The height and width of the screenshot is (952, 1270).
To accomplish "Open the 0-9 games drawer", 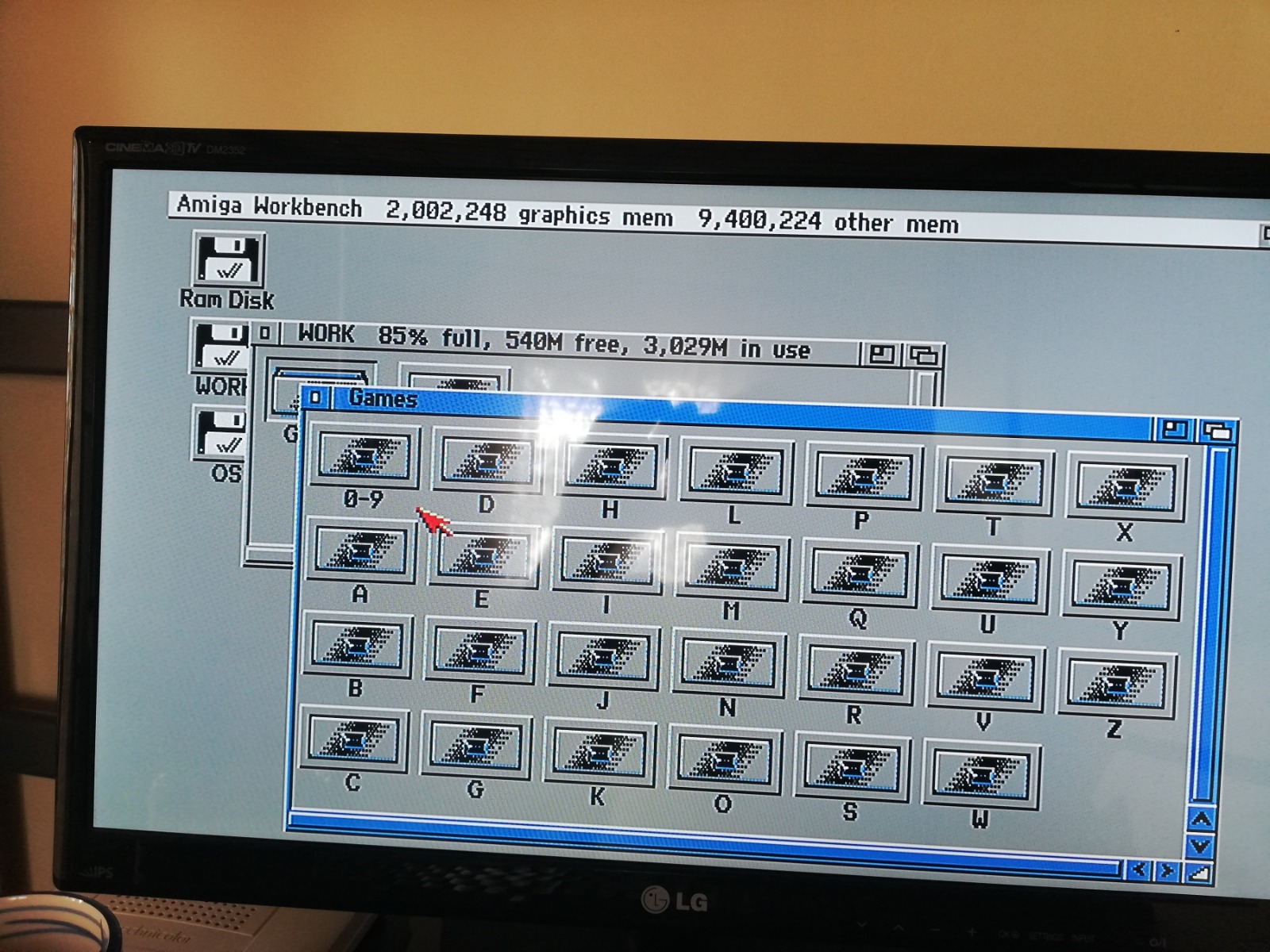I will pos(364,458).
